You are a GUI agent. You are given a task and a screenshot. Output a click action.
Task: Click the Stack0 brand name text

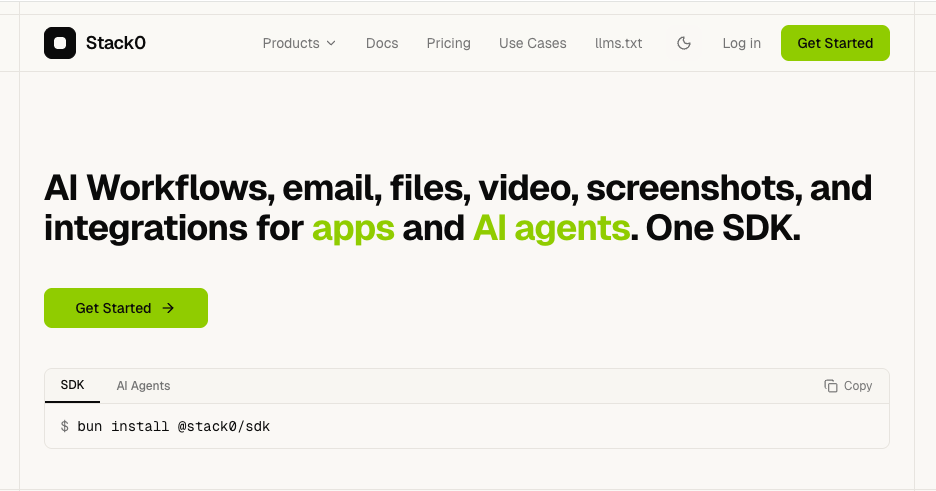(116, 43)
